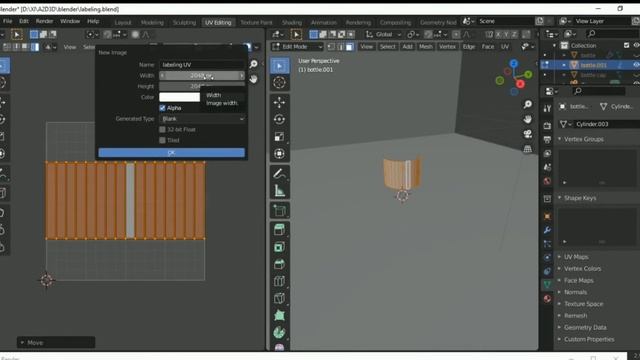Screen dimensions: 640x360
Task: Click the 3D viewport zoom magnifier icon
Action: coord(528,104)
